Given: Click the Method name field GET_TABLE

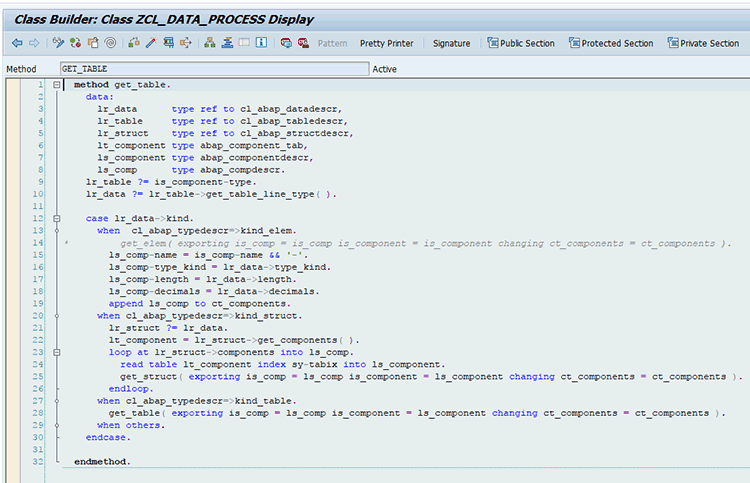Looking at the screenshot, I should [x=215, y=69].
